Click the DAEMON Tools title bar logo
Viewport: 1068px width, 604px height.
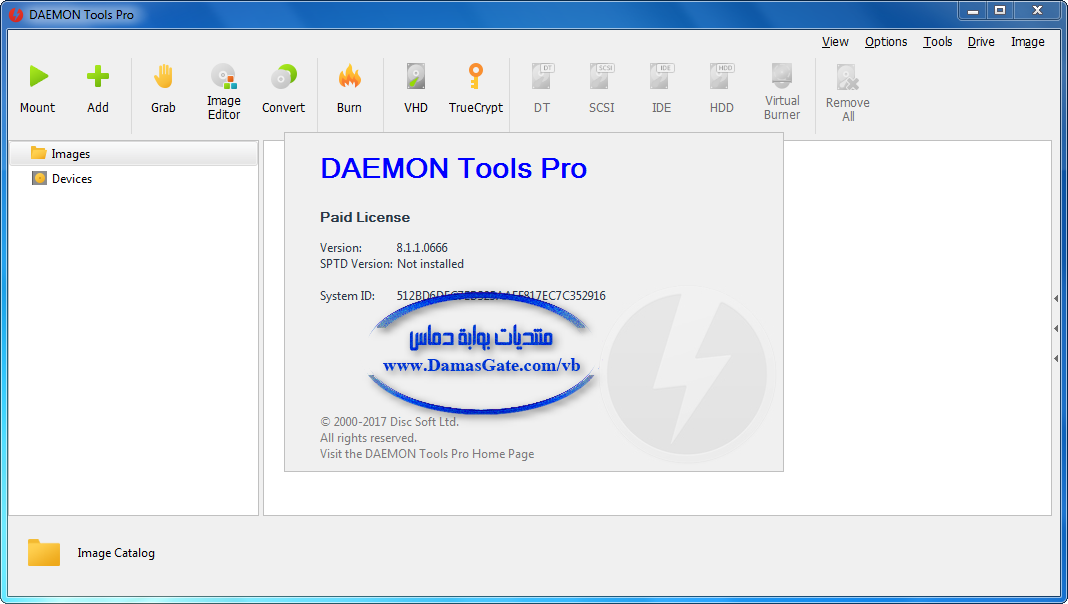click(16, 14)
